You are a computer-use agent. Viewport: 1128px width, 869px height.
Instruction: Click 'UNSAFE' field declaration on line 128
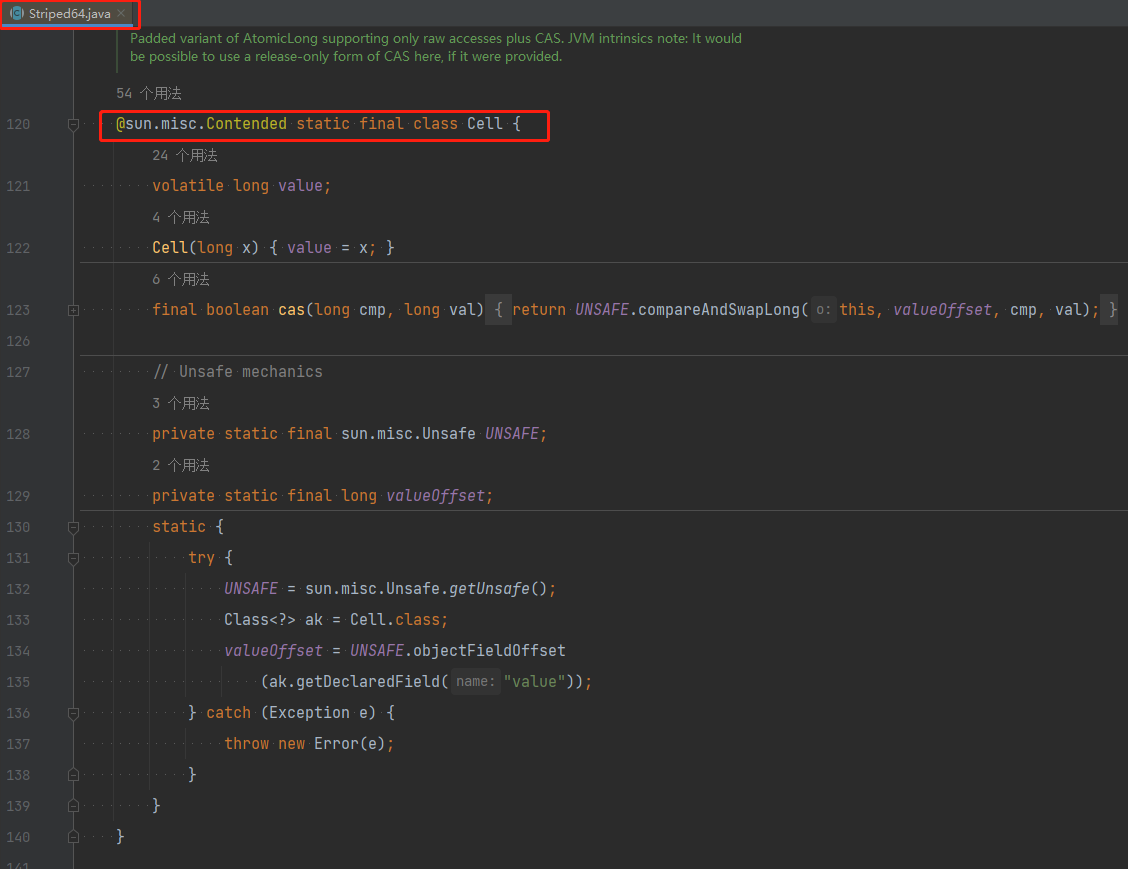(511, 433)
